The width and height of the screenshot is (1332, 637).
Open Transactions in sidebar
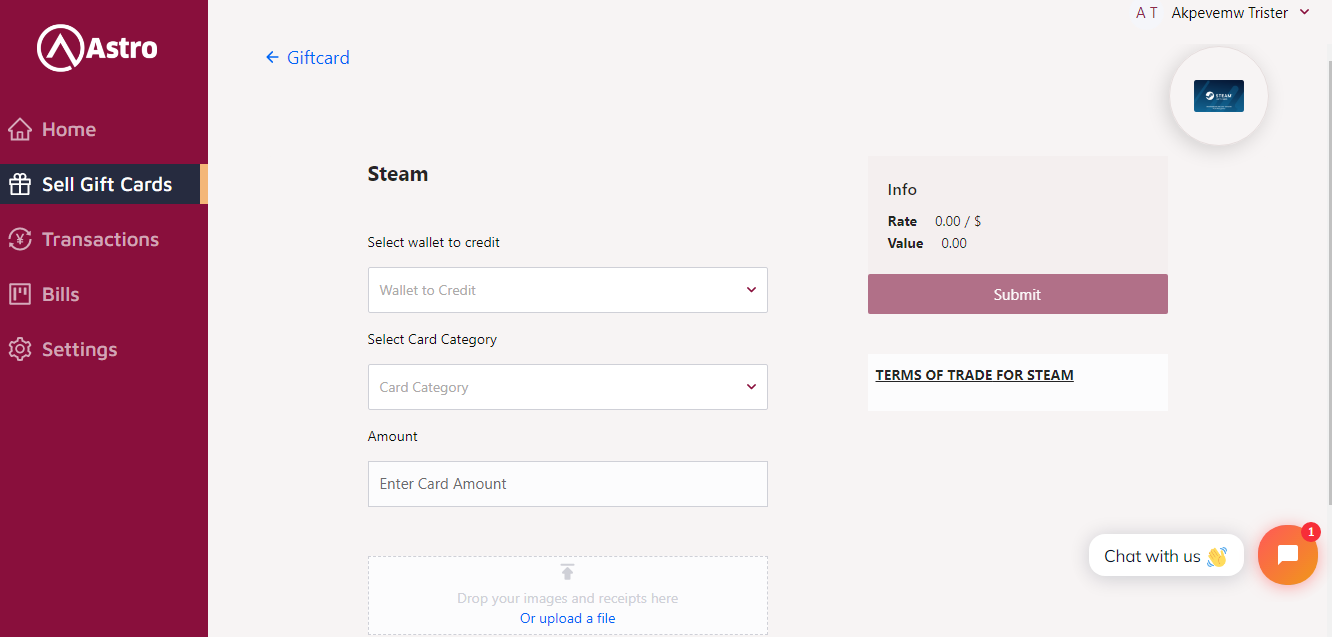(x=104, y=239)
